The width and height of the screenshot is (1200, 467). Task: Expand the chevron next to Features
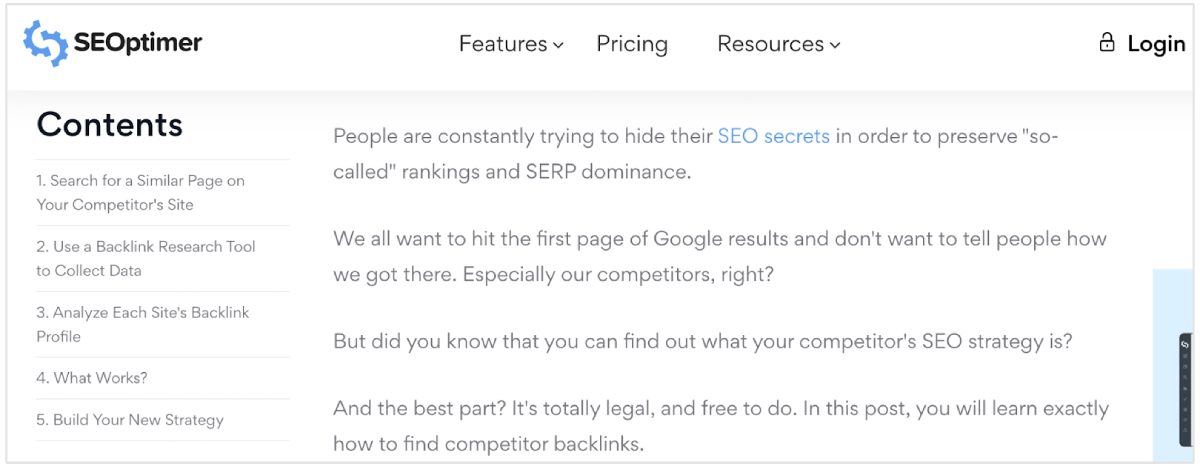[559, 45]
